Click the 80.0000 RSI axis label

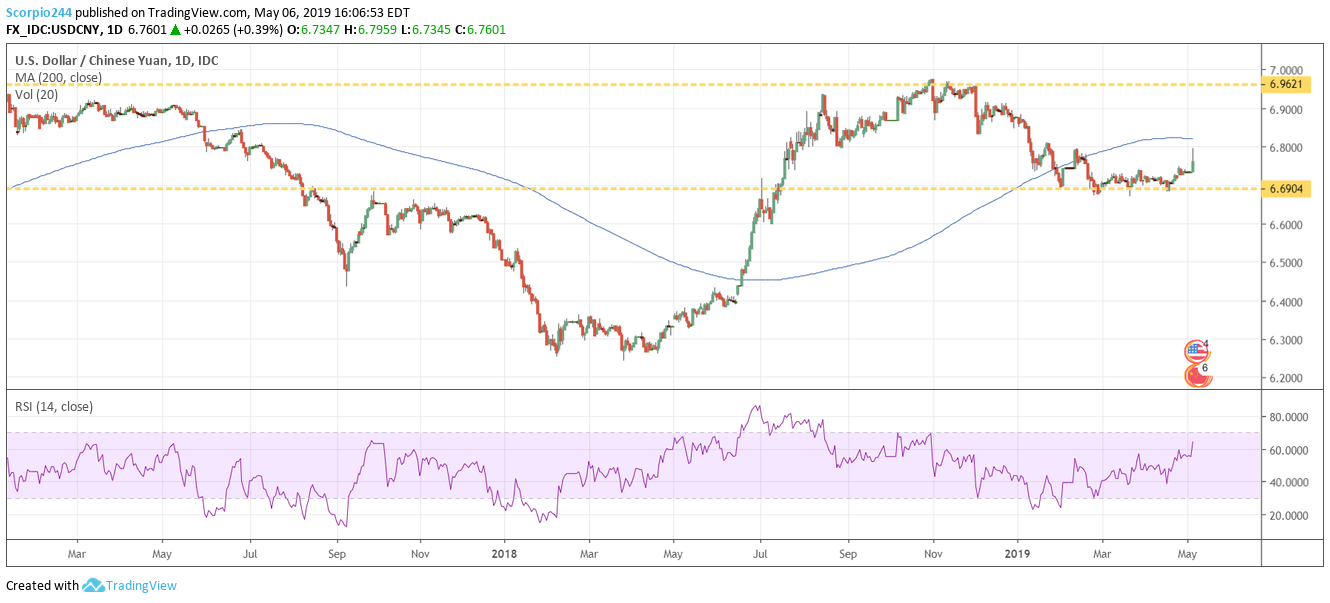pos(1290,417)
